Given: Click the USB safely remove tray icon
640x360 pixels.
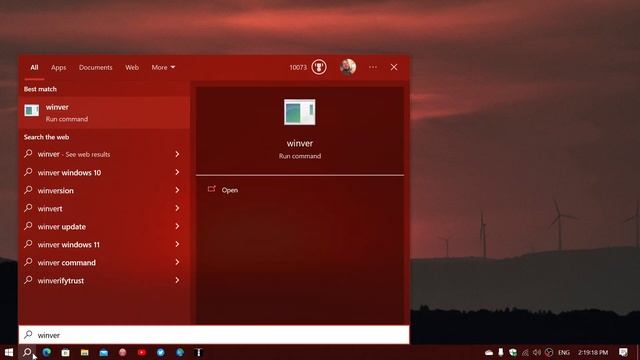Looking at the screenshot, I should point(501,352).
